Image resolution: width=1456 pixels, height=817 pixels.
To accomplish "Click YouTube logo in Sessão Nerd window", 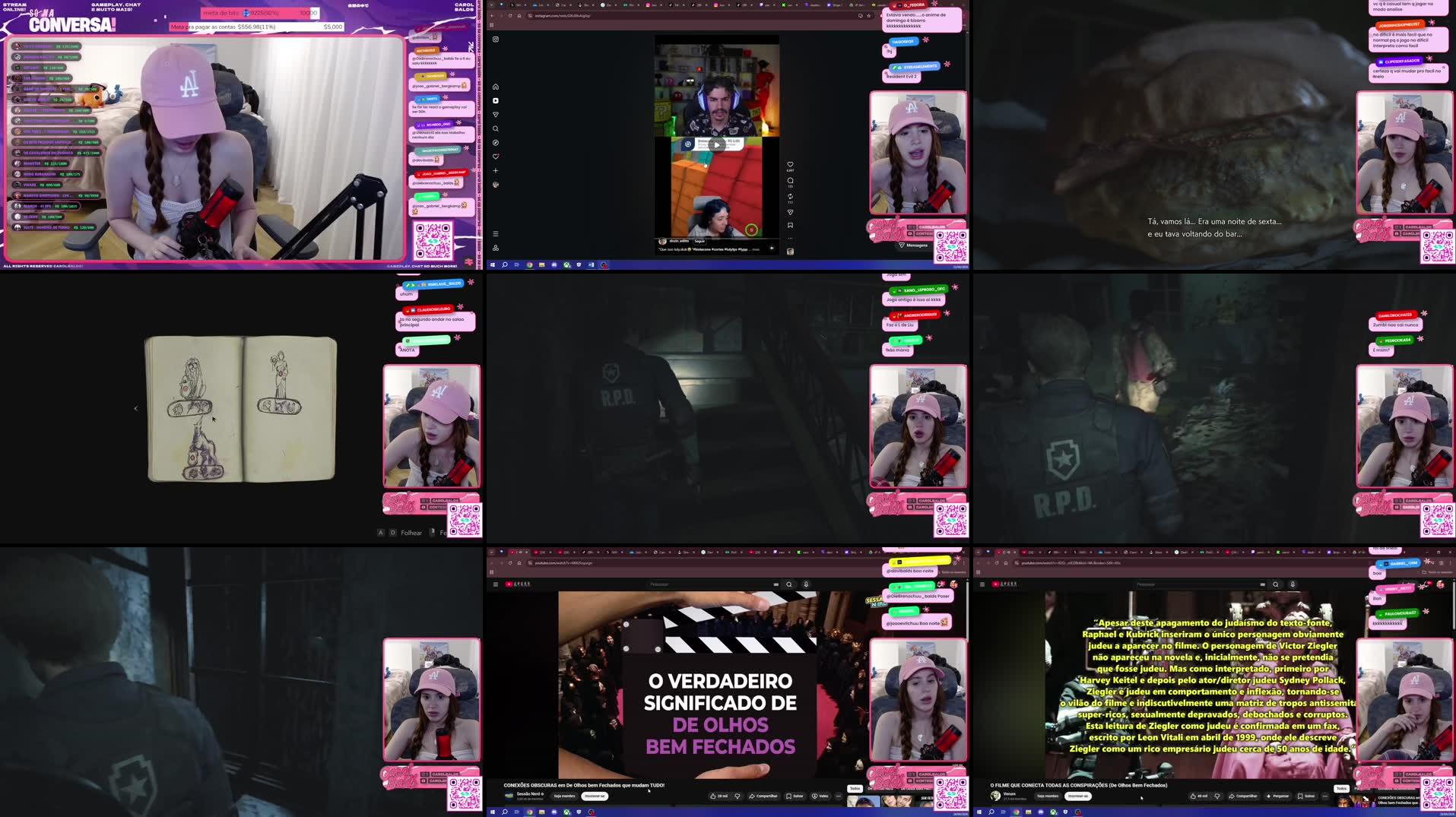I will click(x=518, y=584).
